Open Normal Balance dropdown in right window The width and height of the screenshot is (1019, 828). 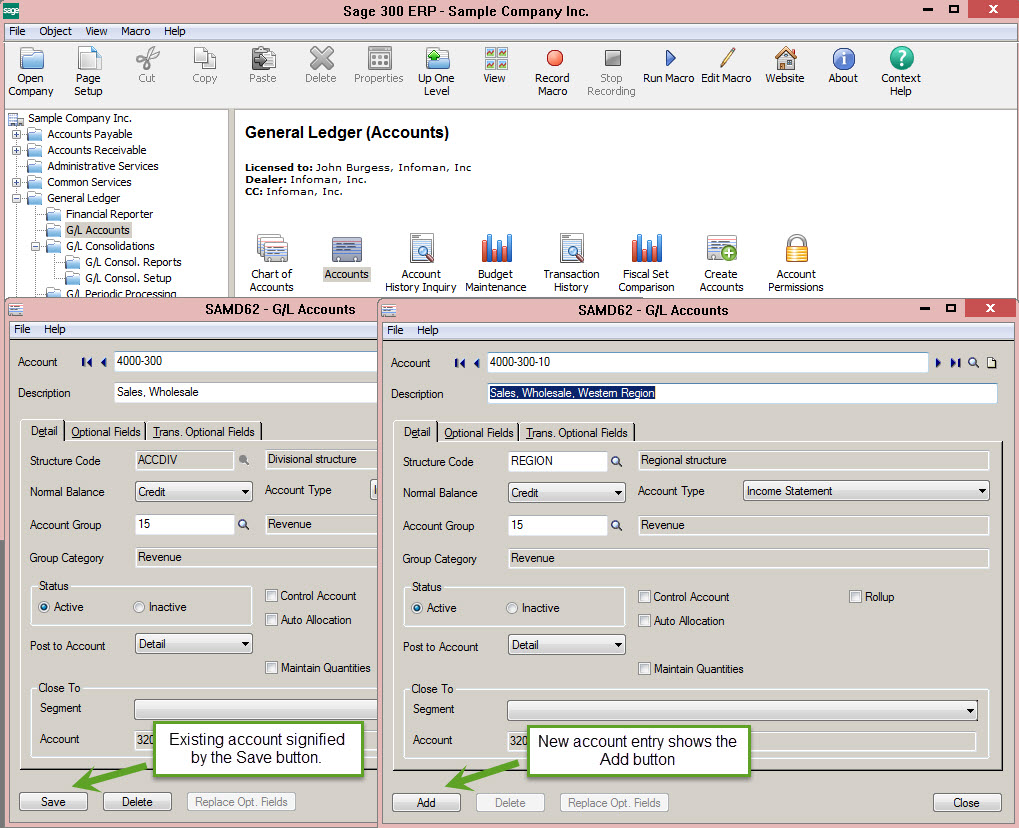pyautogui.click(x=567, y=493)
